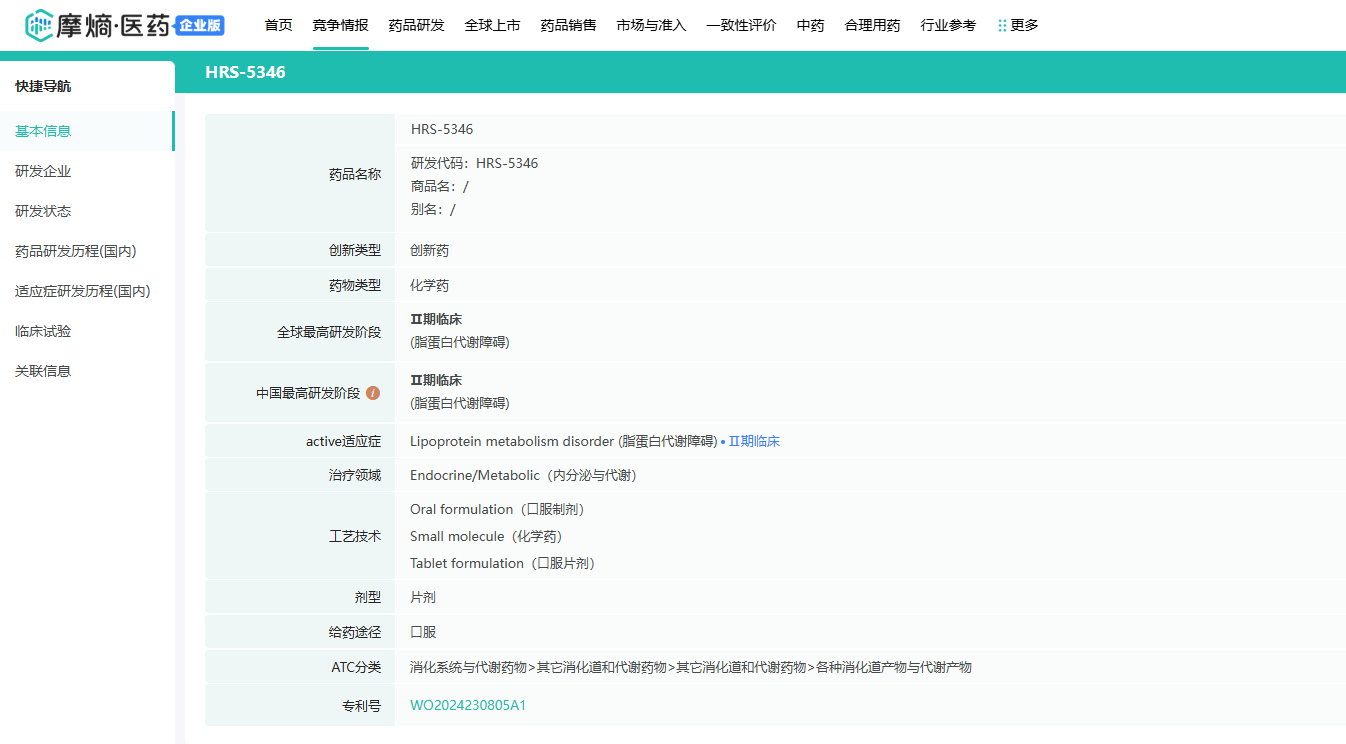Go to 药品研发 in top navigation
The width and height of the screenshot is (1346, 744).
(416, 25)
